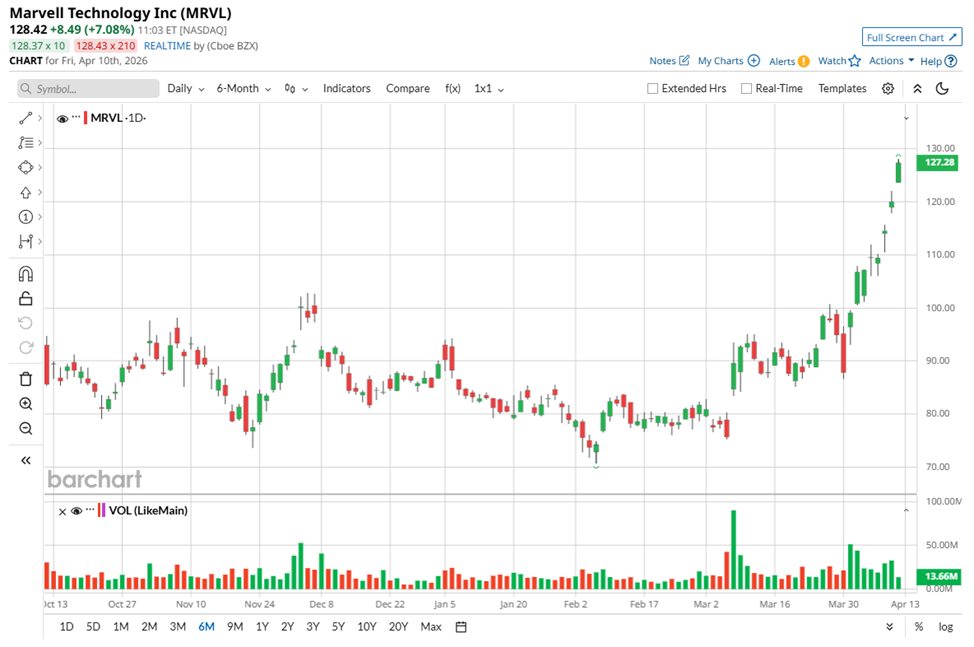Select the 3M range tab
974x647 pixels.
(178, 627)
